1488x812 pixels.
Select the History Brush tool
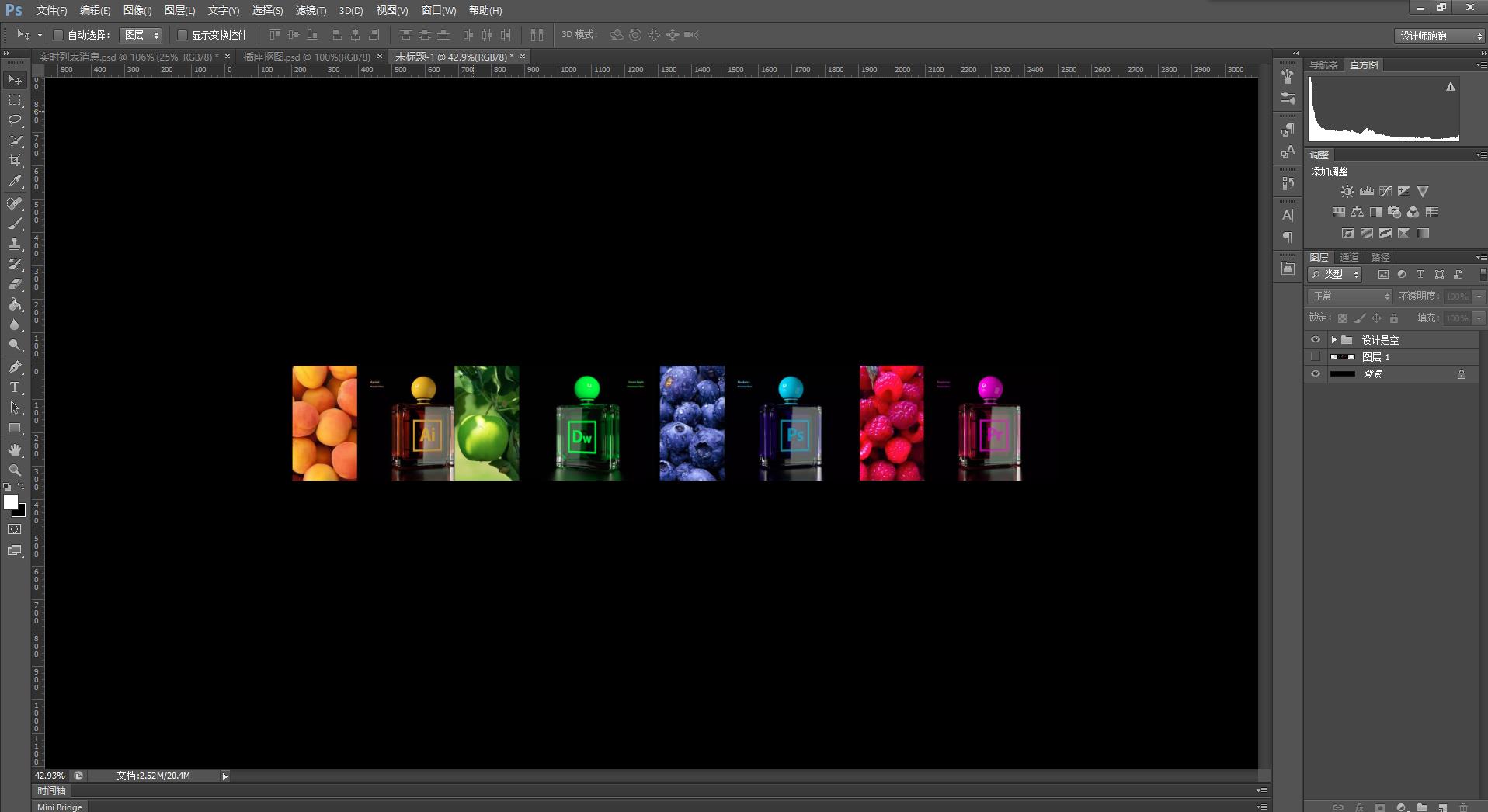pos(15,264)
